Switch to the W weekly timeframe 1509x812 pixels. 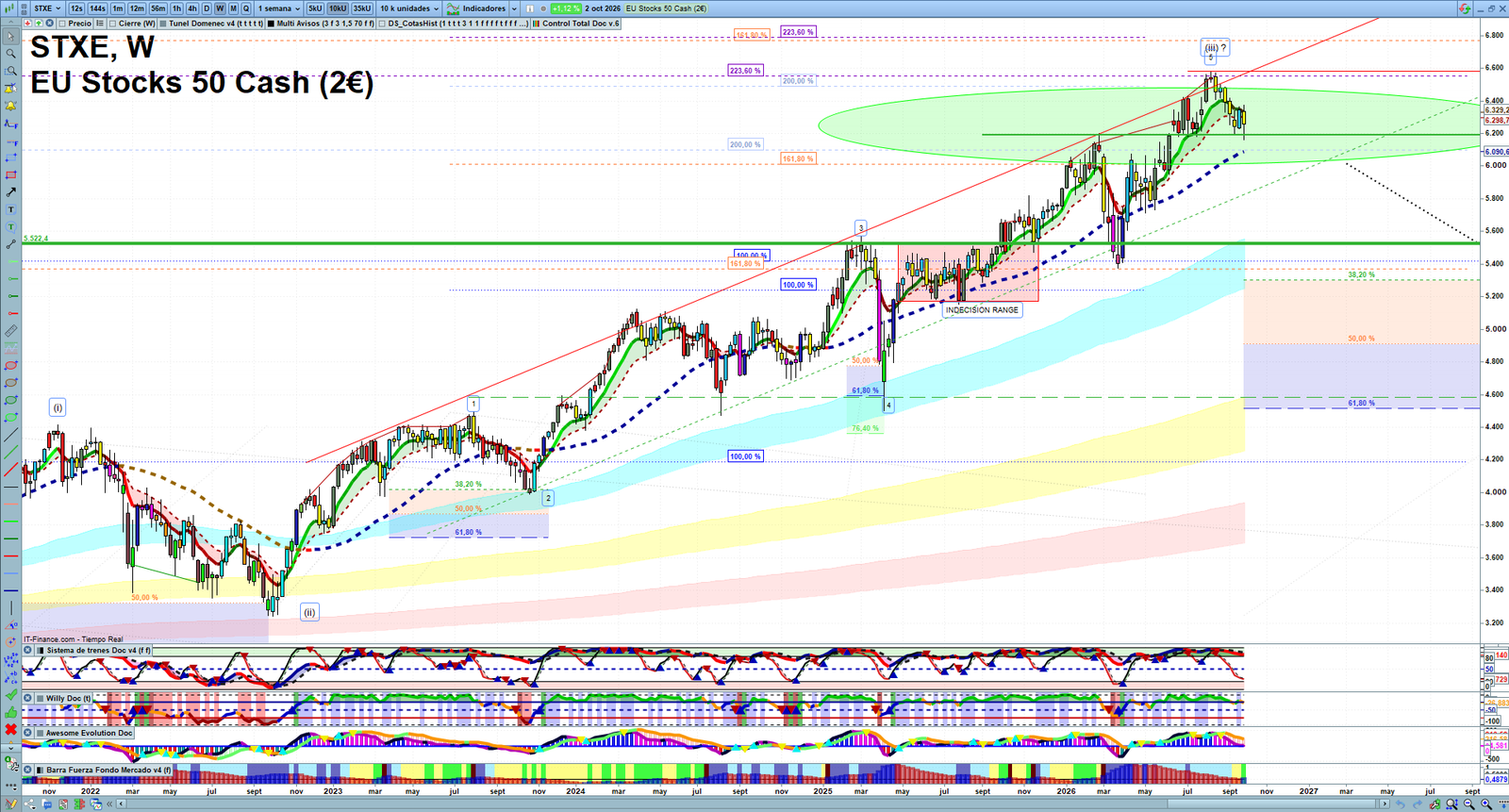click(220, 8)
